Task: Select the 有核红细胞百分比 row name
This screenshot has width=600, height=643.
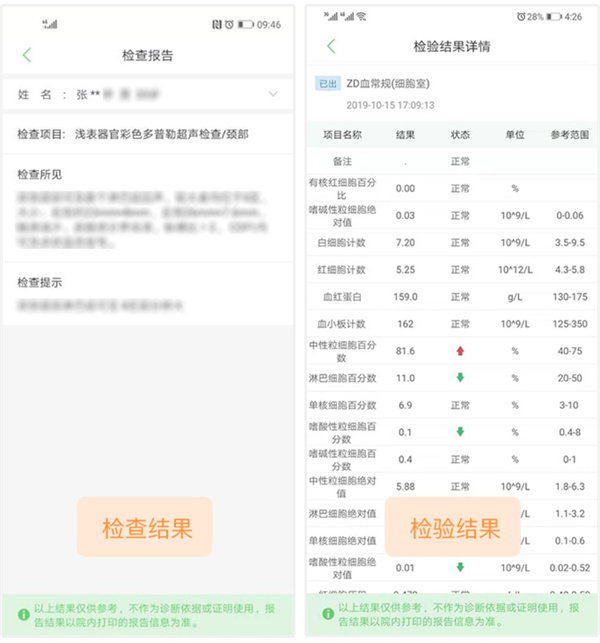Action: pyautogui.click(x=342, y=189)
